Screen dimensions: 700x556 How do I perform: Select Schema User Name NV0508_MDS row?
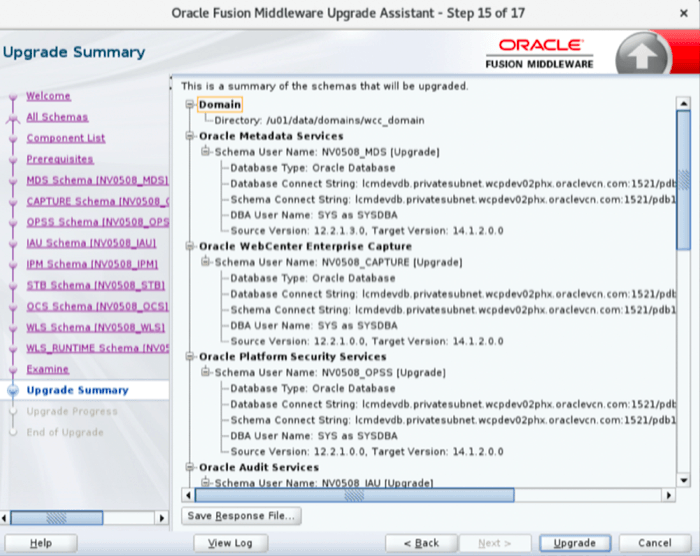click(327, 152)
